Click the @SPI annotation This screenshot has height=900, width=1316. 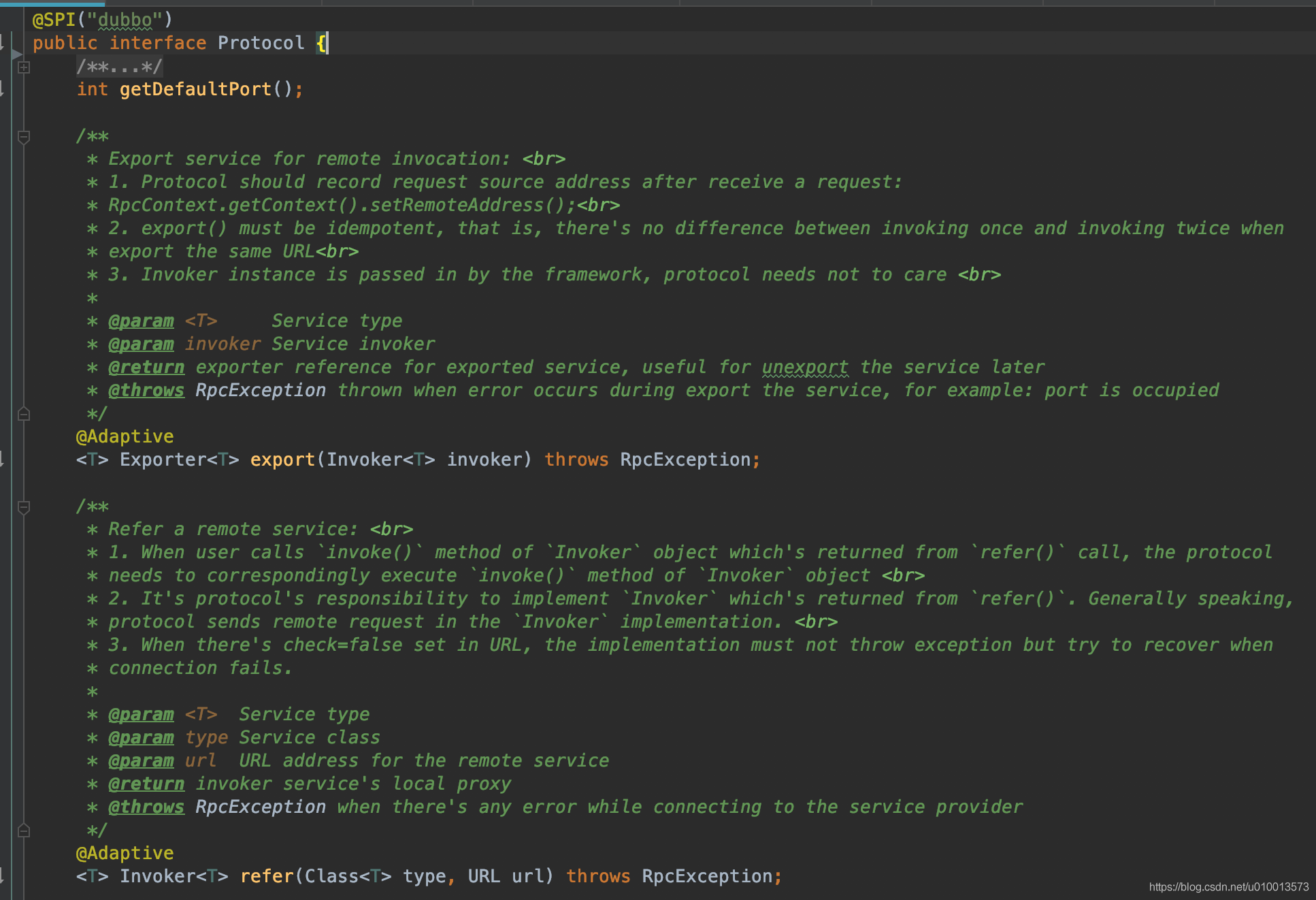(54, 20)
